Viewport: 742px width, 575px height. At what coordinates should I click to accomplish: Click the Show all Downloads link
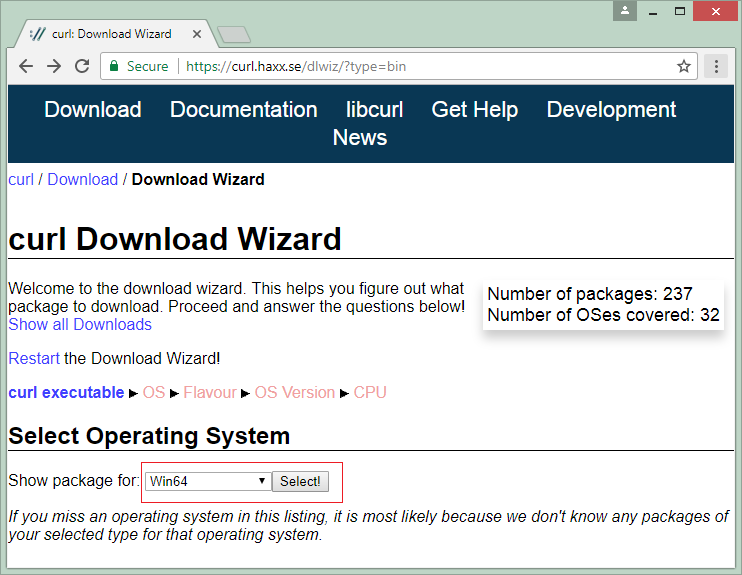[x=80, y=325]
